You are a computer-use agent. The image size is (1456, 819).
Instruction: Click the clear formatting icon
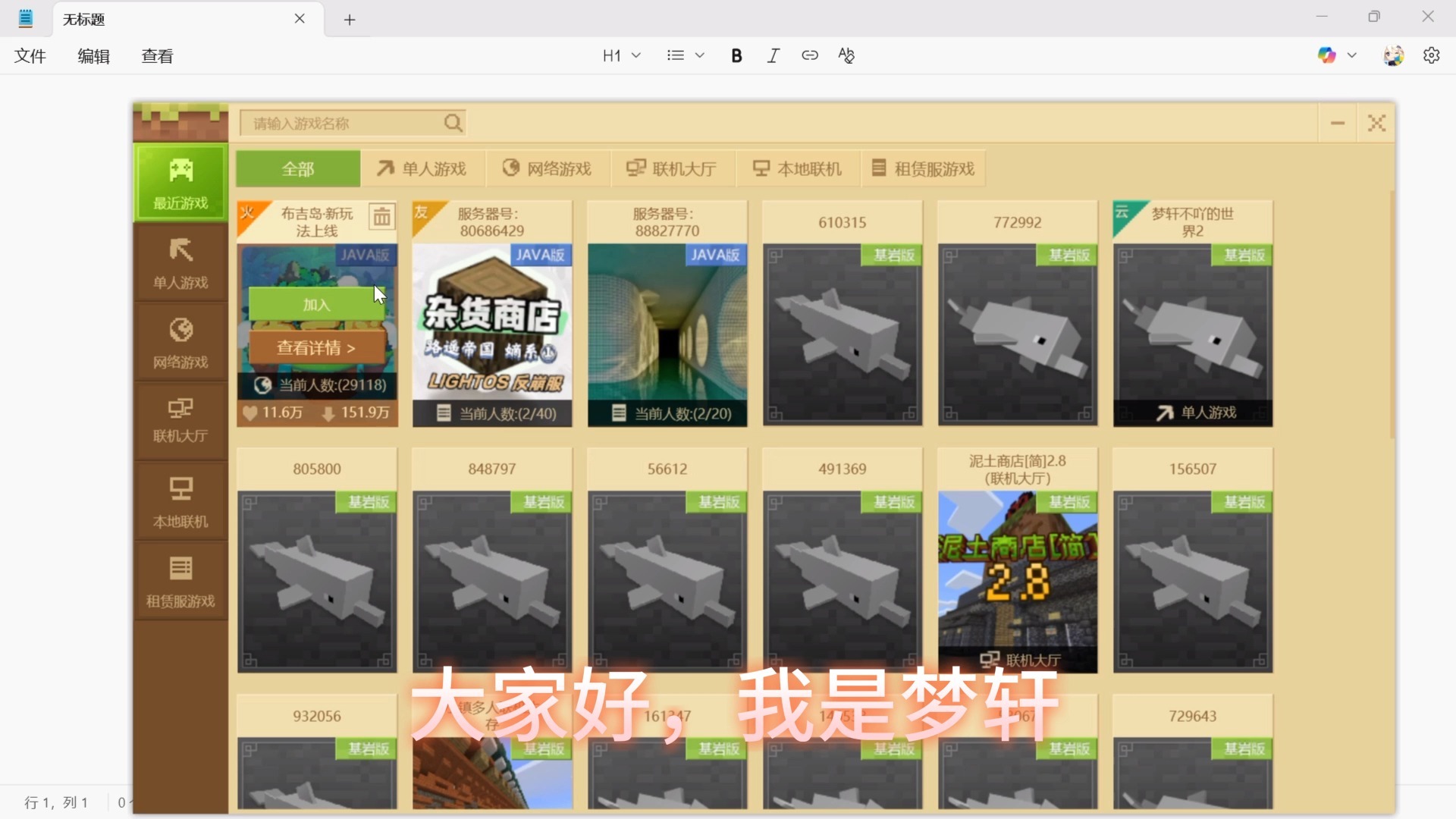coord(846,55)
